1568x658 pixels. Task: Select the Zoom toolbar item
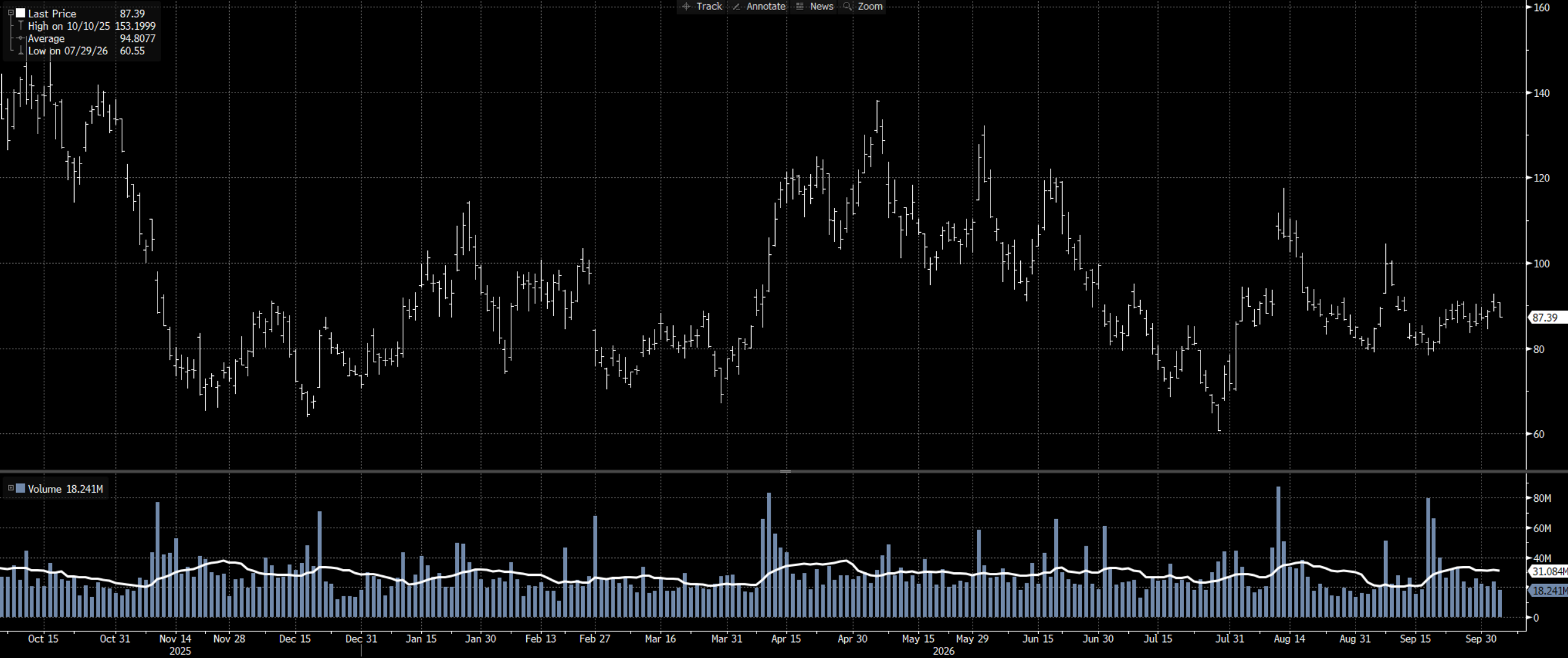(x=870, y=6)
